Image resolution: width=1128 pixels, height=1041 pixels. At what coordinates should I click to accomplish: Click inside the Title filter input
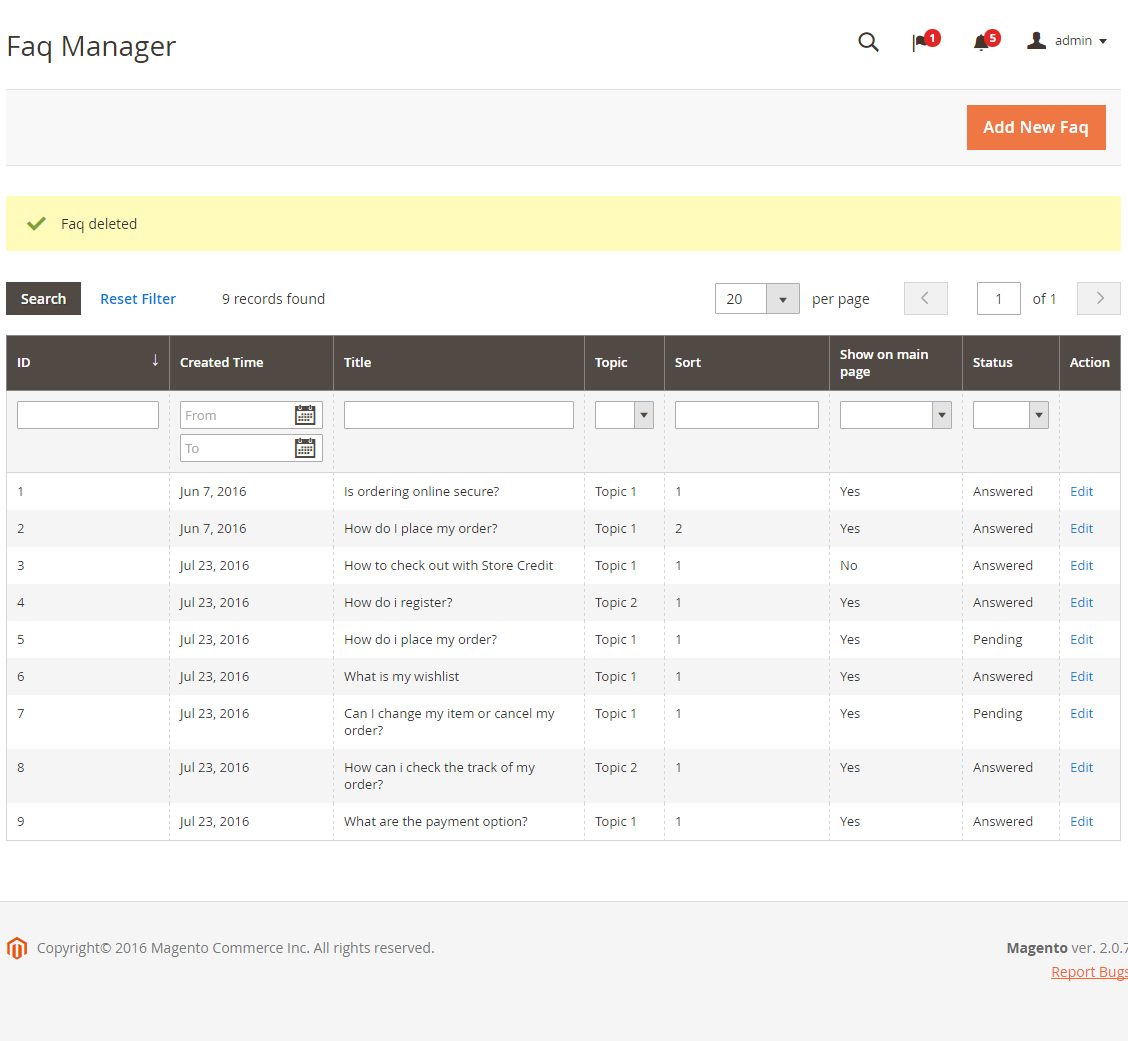[458, 414]
